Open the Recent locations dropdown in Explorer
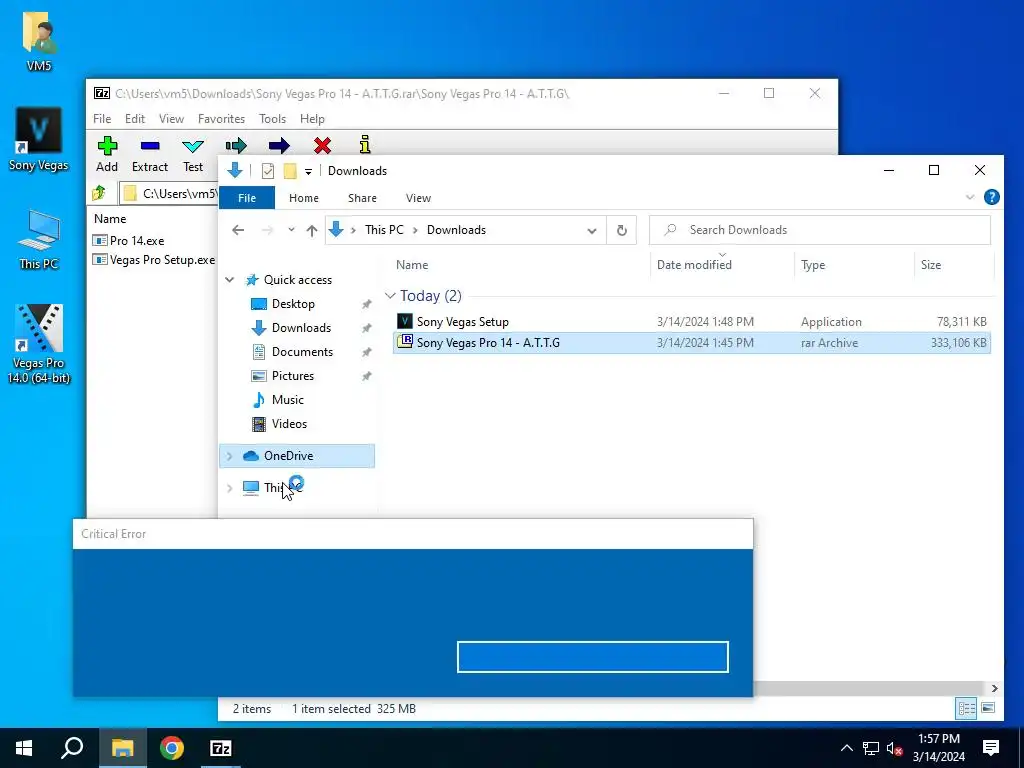1024x768 pixels. pos(291,230)
